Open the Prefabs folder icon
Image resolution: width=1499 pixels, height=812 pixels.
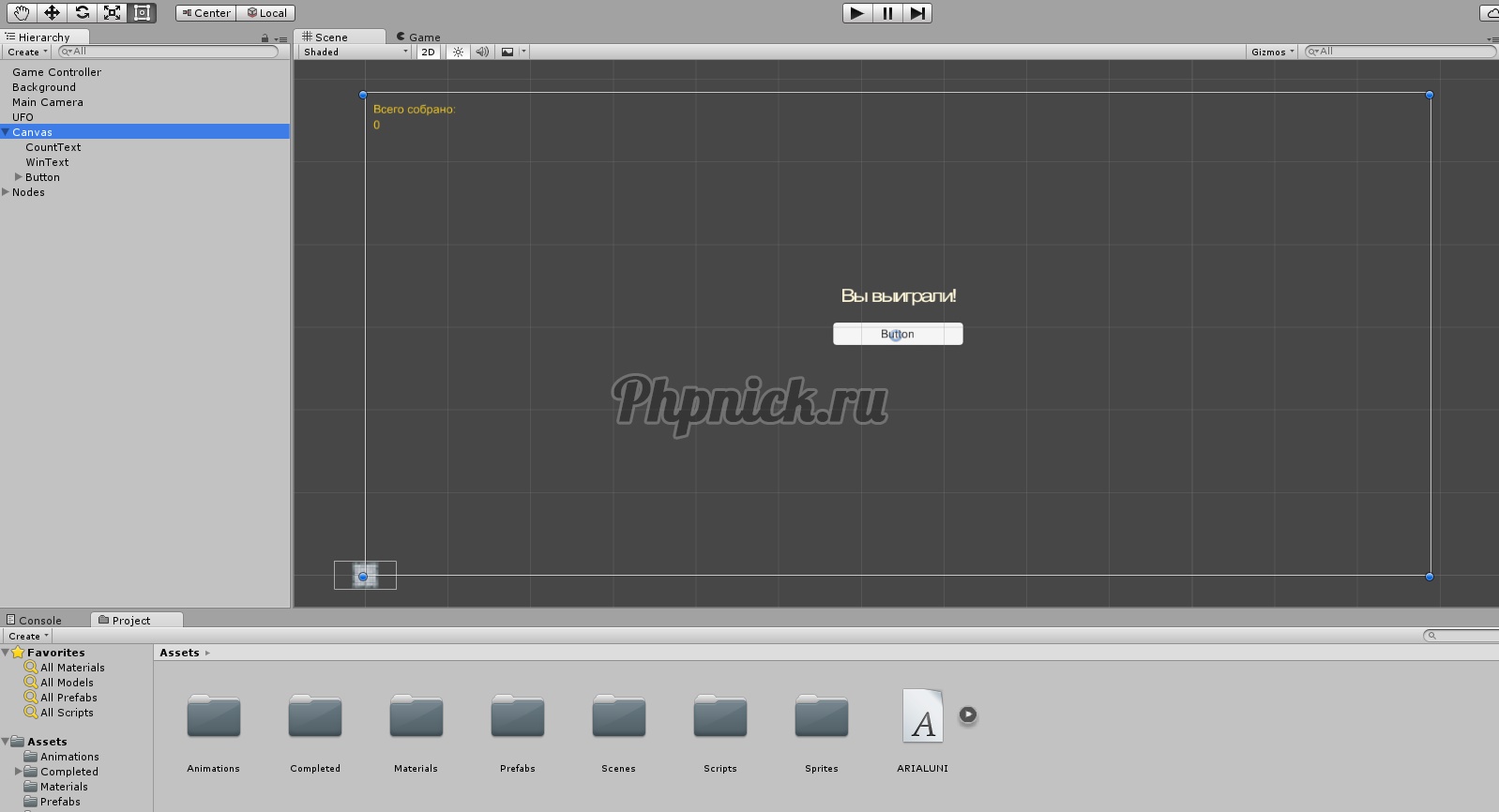[518, 716]
